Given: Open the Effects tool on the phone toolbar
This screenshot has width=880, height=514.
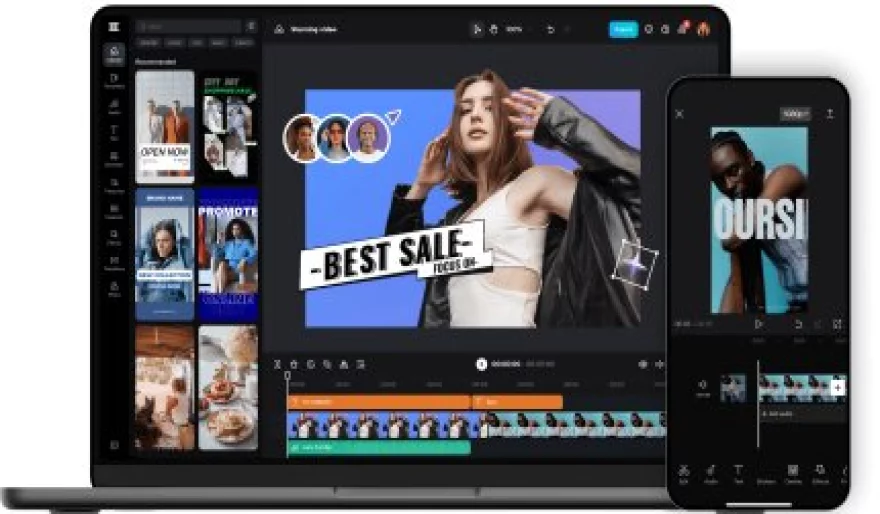Looking at the screenshot, I should coord(820,474).
